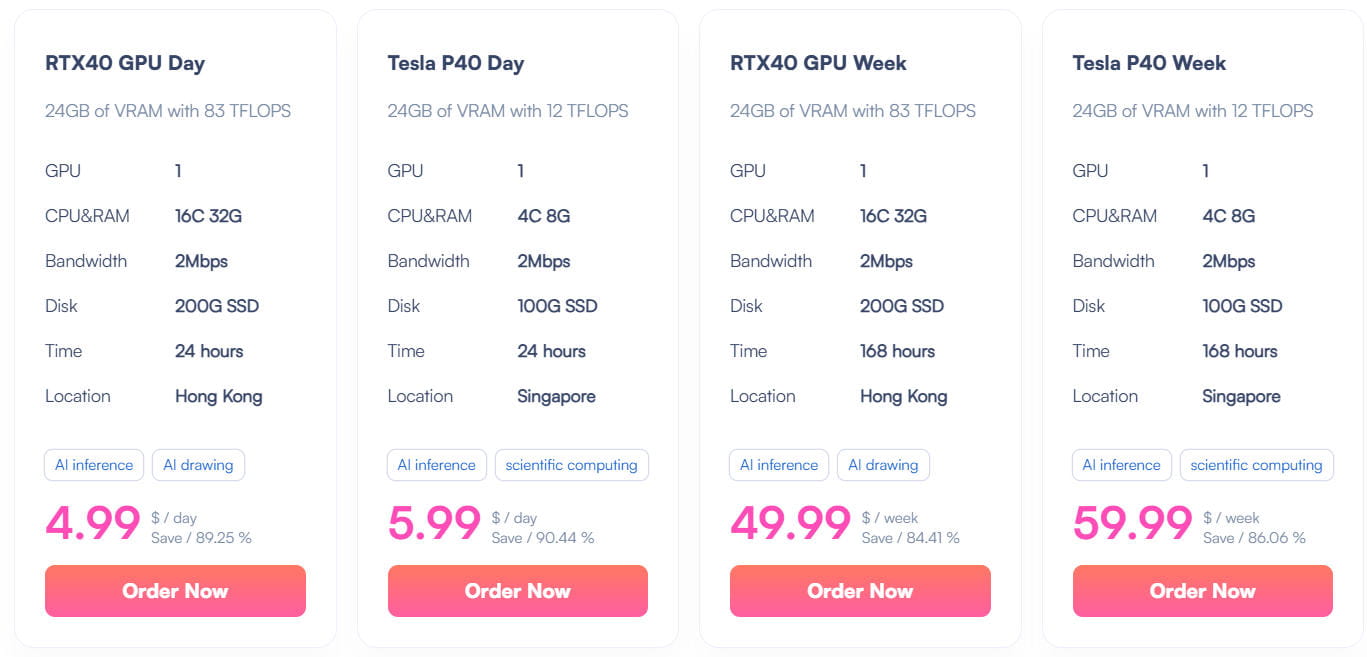Select AI inference tag in RTX40 GPU Week card

(x=779, y=465)
